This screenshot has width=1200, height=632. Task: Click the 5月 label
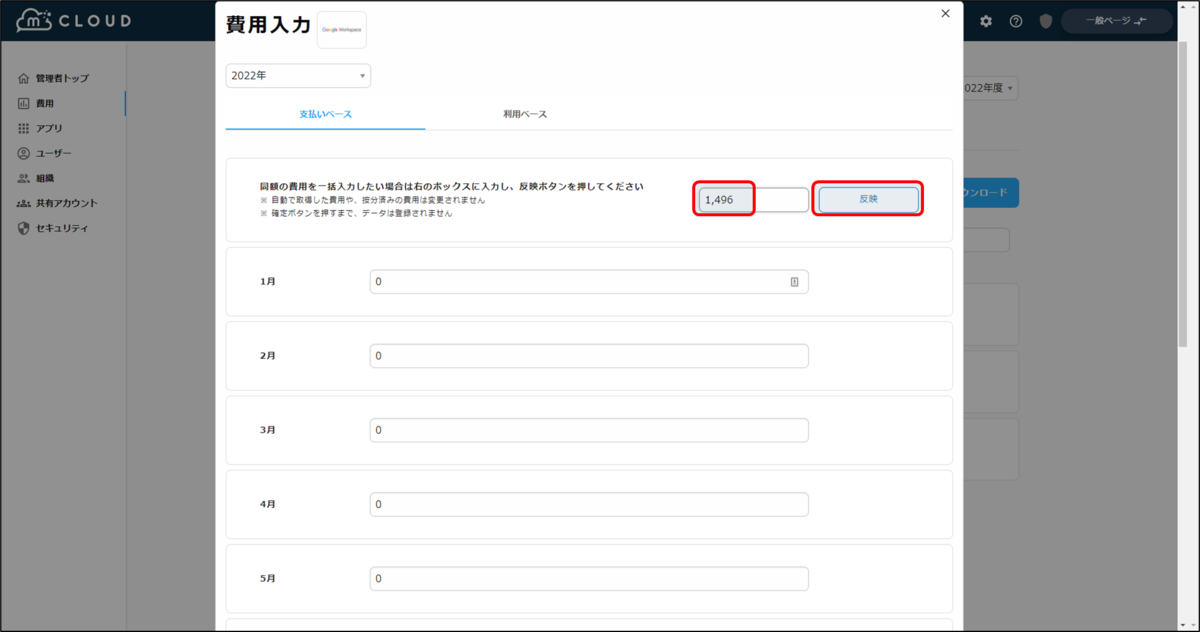pos(268,578)
